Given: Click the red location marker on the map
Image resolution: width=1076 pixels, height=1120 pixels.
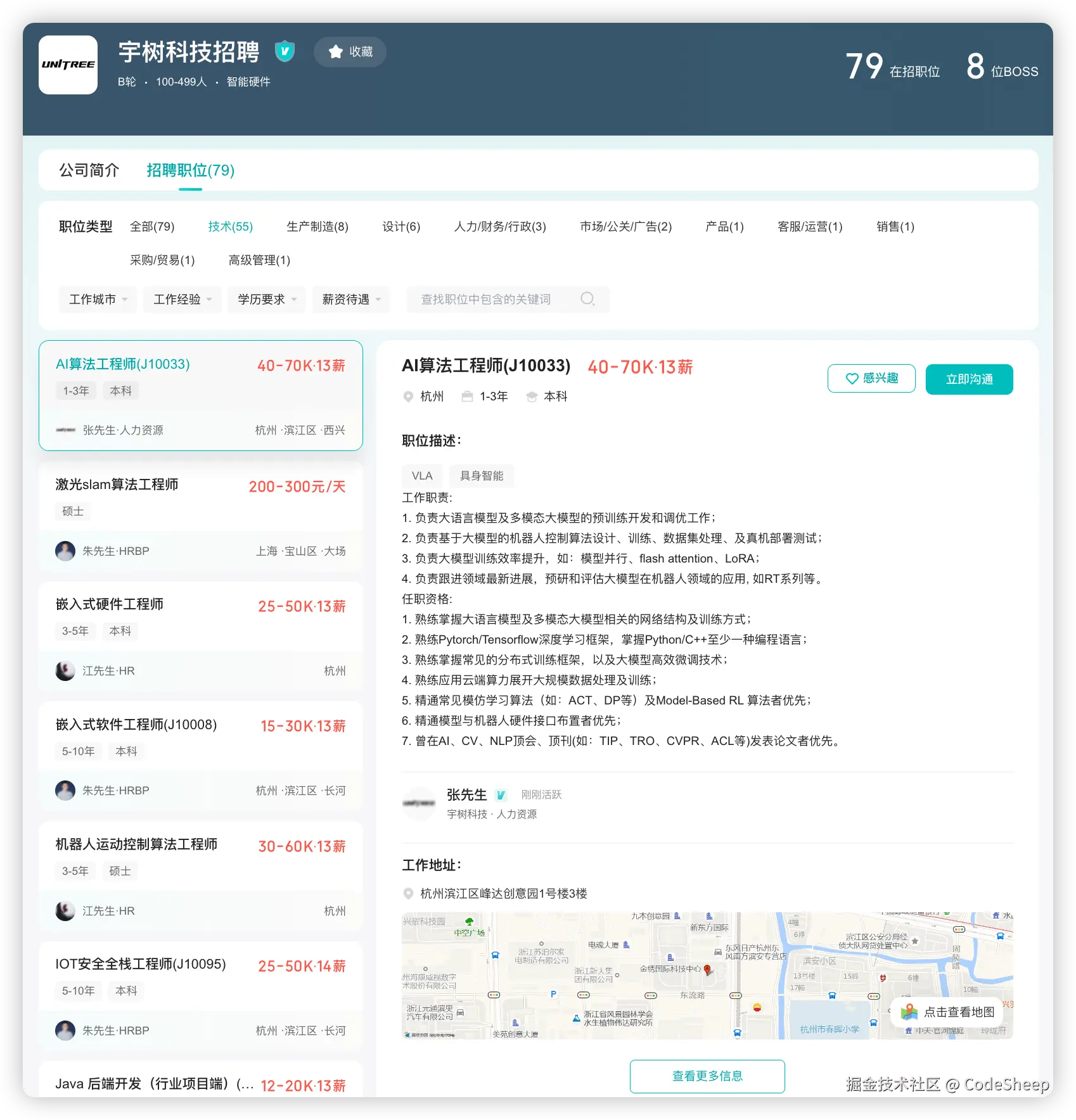Looking at the screenshot, I should coord(707,970).
